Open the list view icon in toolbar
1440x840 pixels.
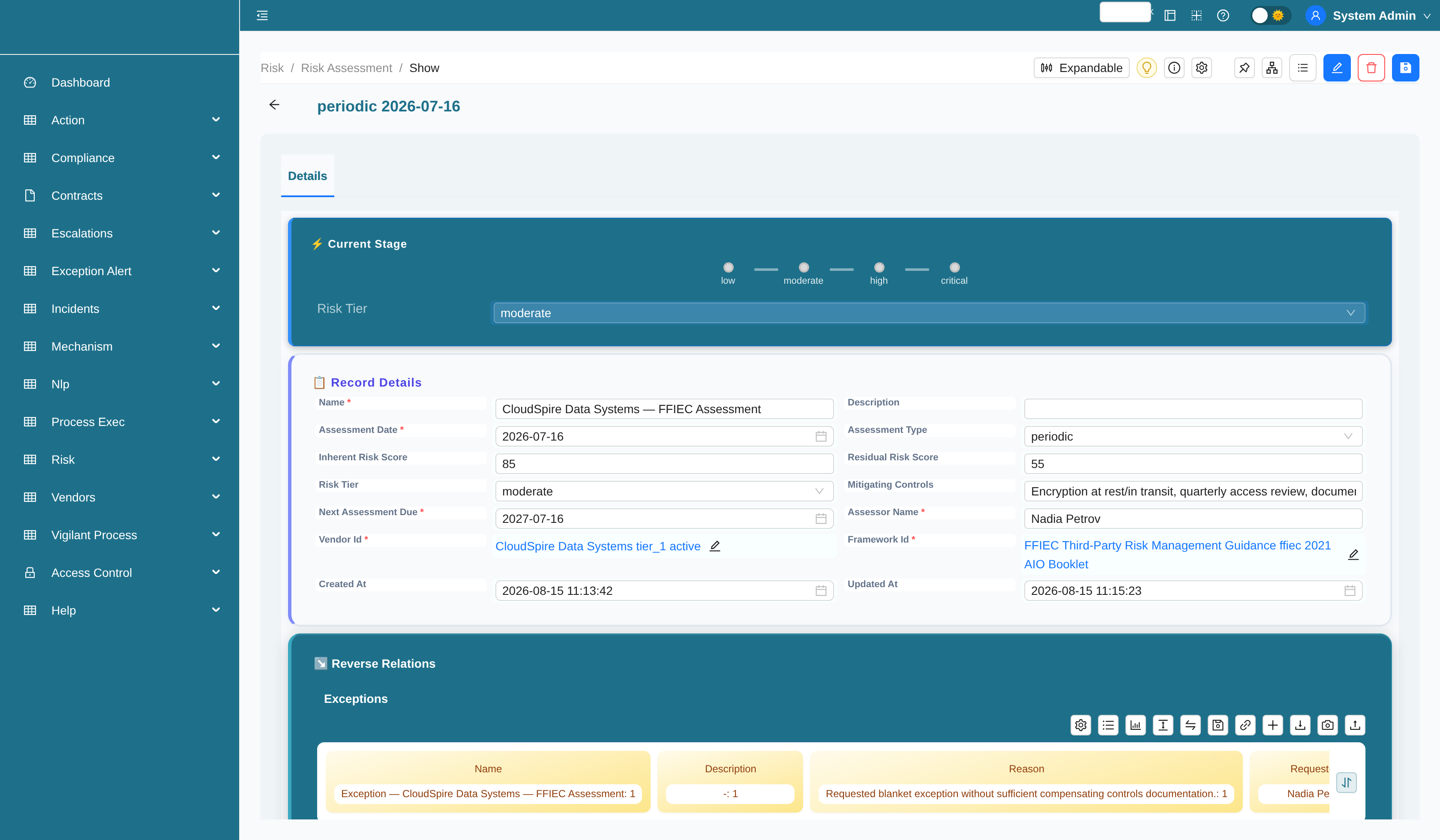(x=1303, y=68)
